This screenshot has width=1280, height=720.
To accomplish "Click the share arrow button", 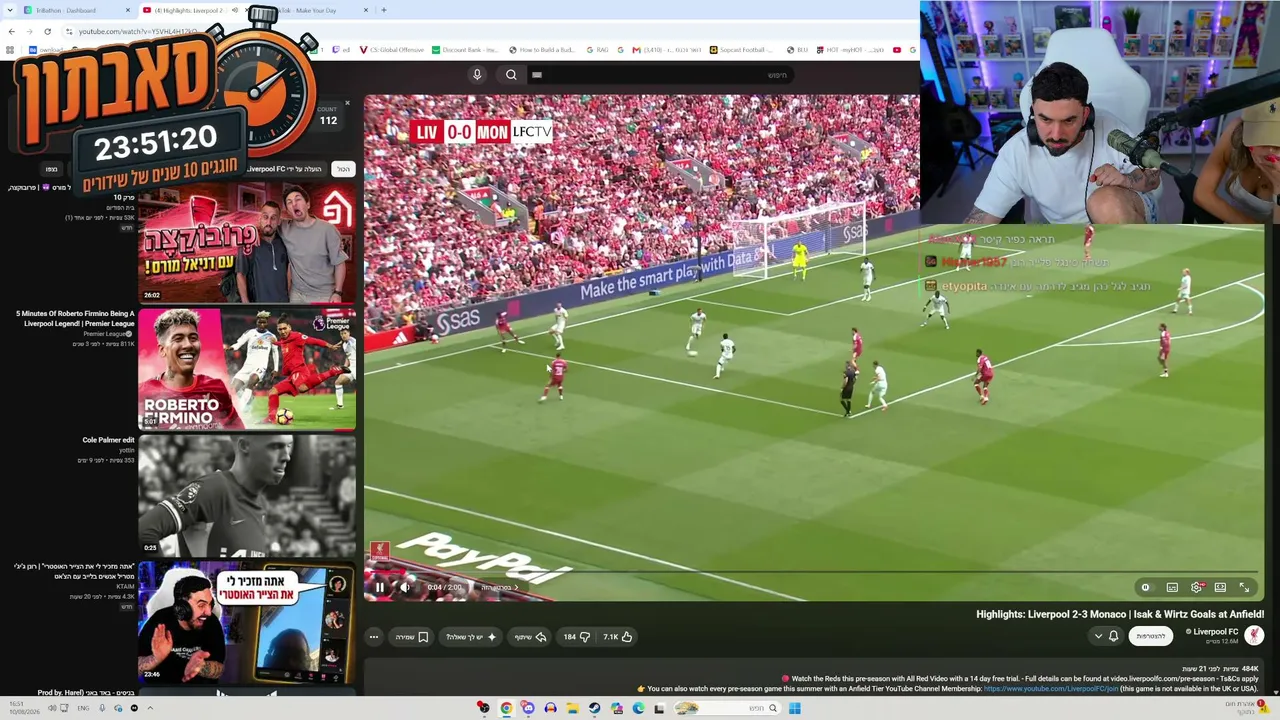I will (530, 637).
